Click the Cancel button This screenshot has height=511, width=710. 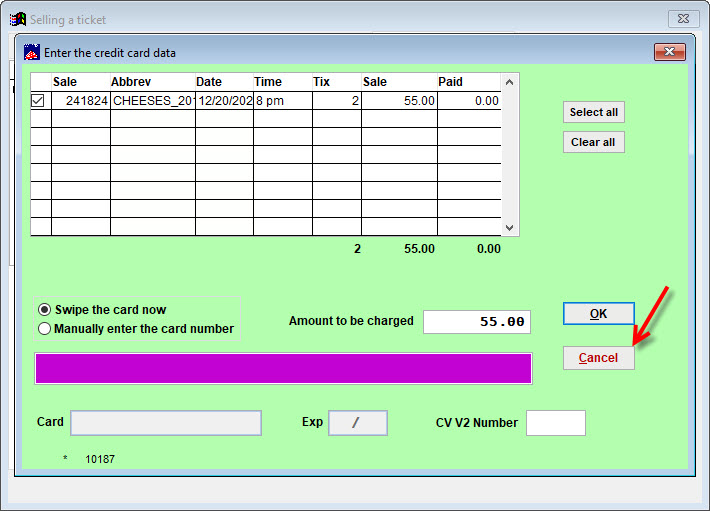coord(598,358)
